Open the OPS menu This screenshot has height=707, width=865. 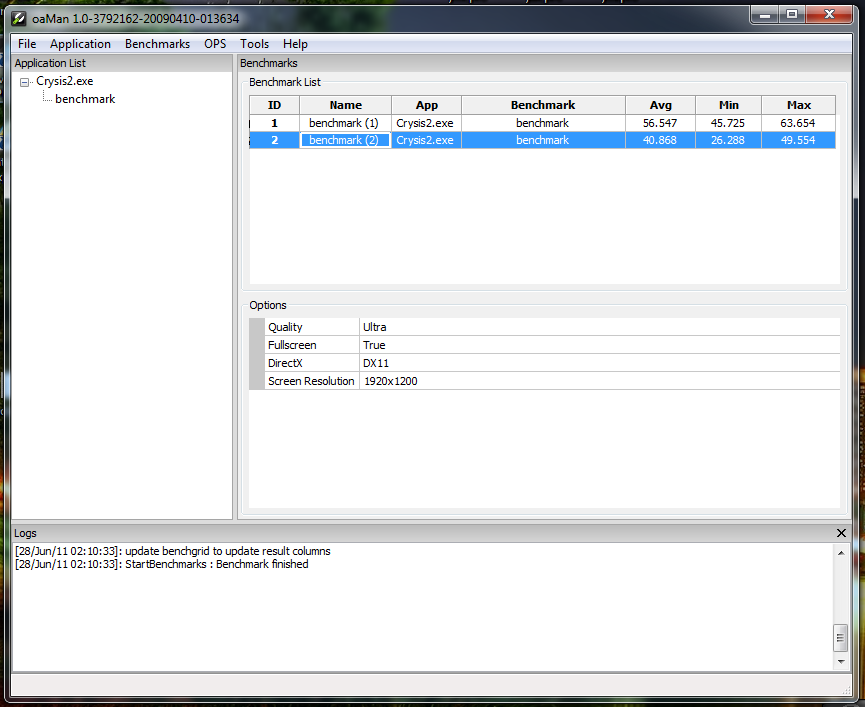(x=215, y=44)
